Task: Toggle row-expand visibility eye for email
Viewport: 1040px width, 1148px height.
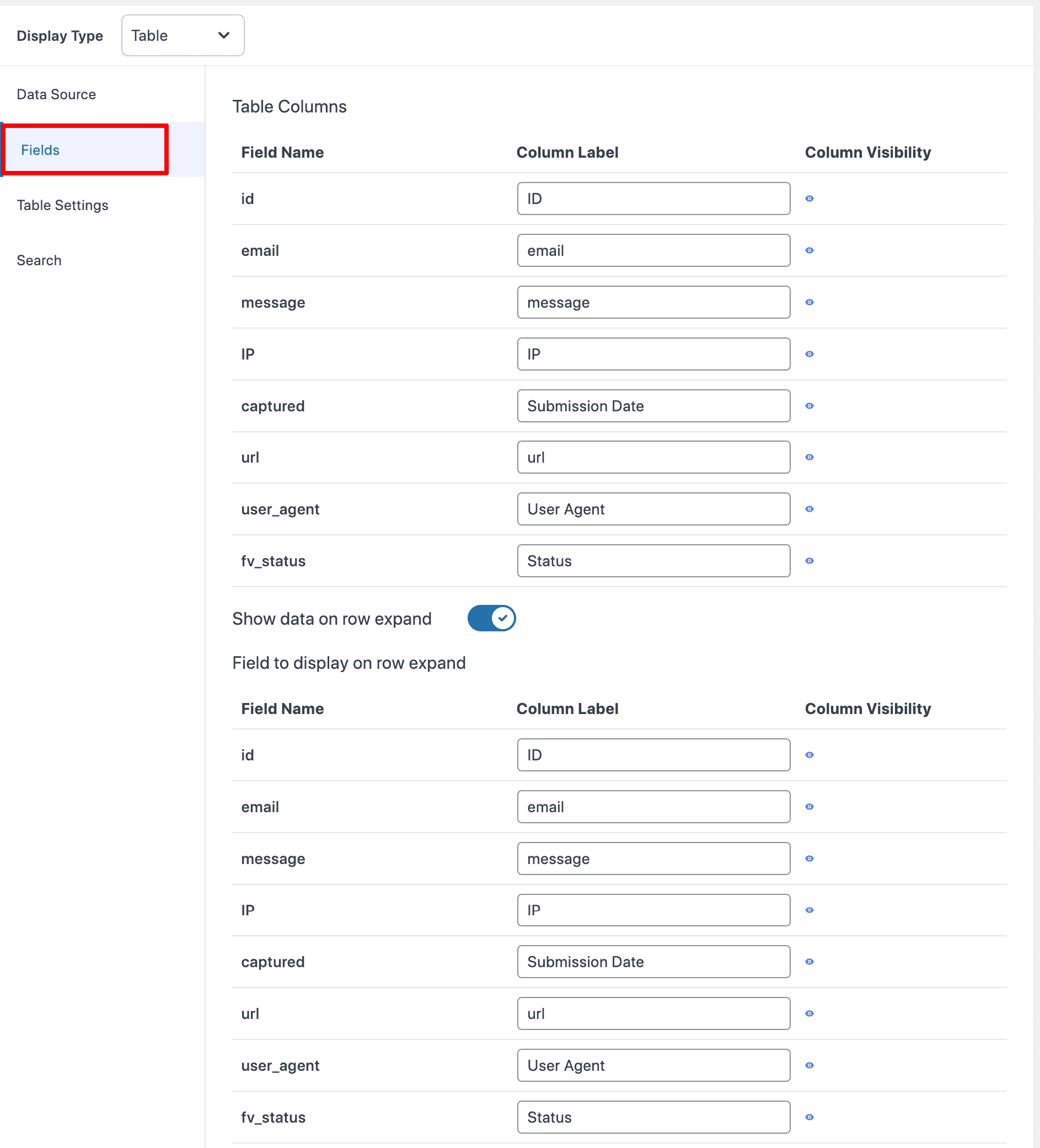Action: [x=810, y=807]
